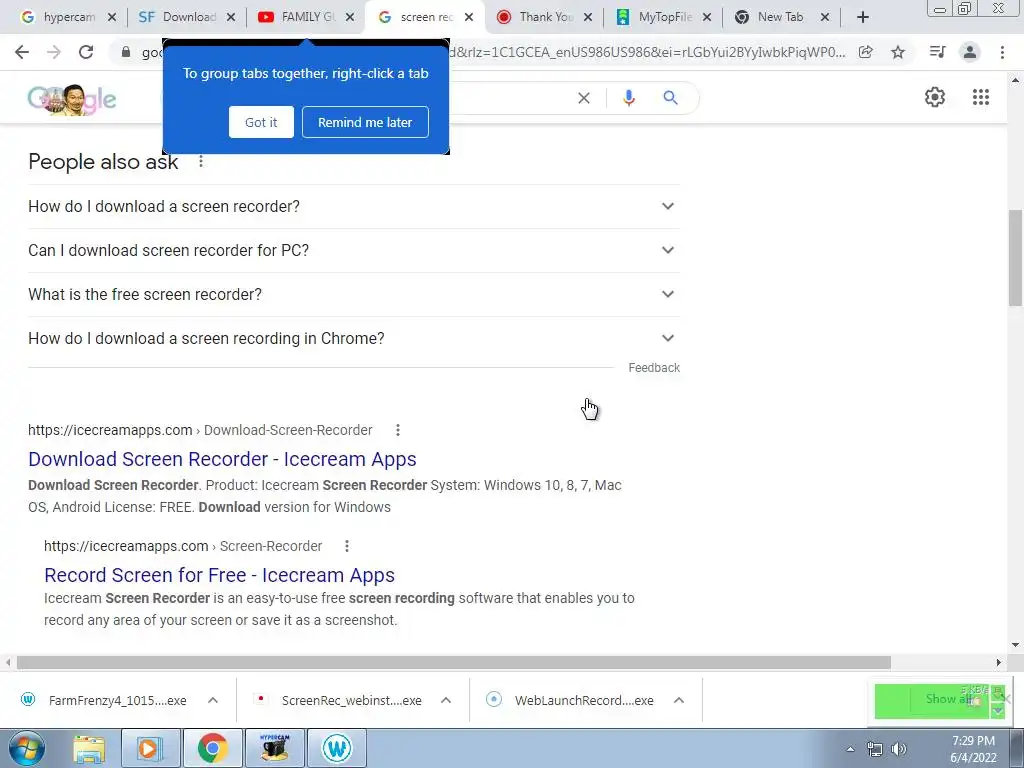Expand 'What is the free screen recorder?'
This screenshot has width=1024, height=768.
pos(354,295)
